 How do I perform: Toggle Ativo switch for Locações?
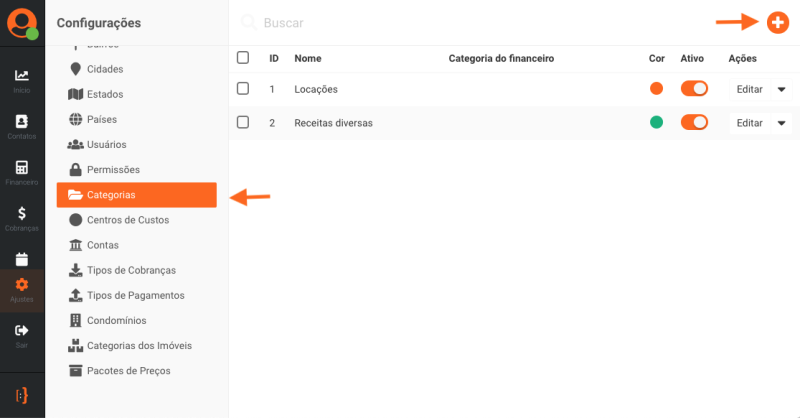pyautogui.click(x=694, y=89)
